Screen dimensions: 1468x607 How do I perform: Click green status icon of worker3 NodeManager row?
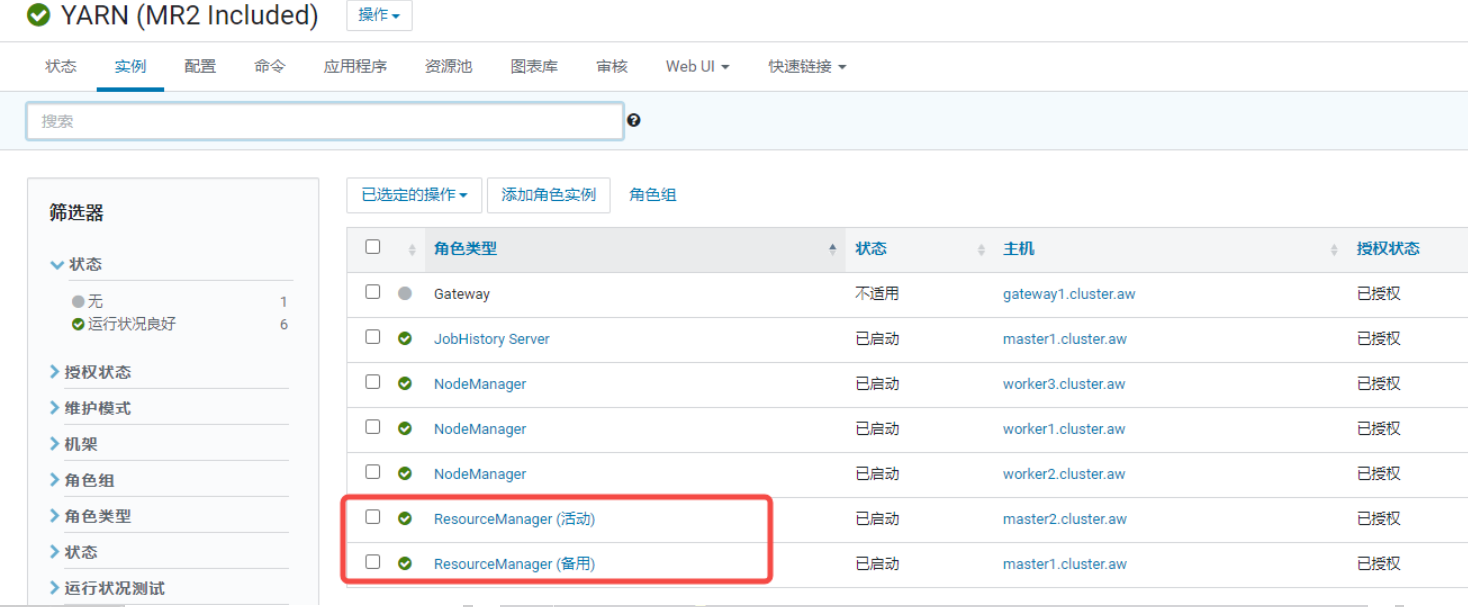(x=405, y=384)
